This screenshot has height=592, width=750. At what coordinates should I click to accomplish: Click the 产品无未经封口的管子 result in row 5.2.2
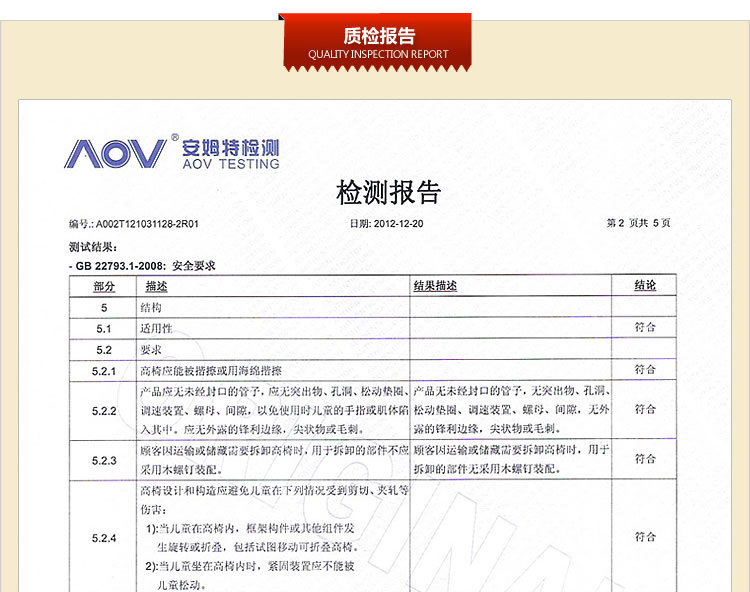[x=511, y=410]
